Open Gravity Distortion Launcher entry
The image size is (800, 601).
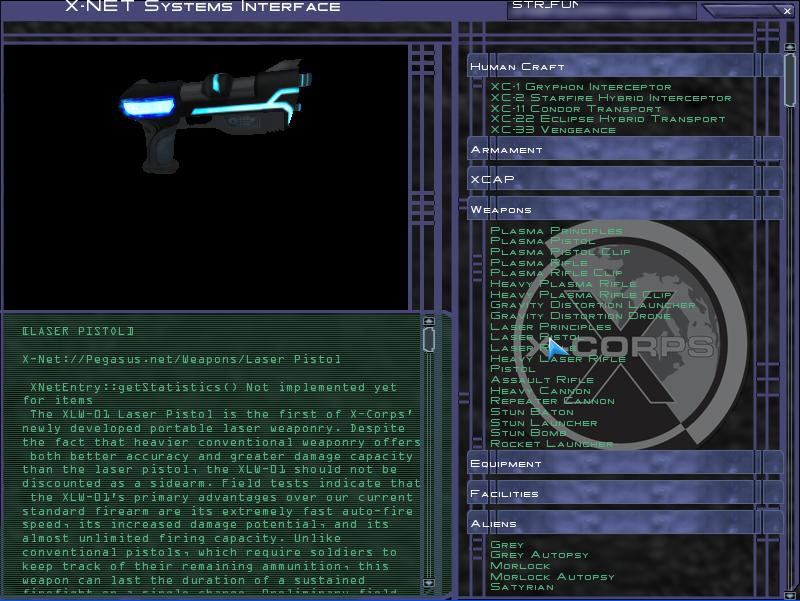pyautogui.click(x=593, y=305)
